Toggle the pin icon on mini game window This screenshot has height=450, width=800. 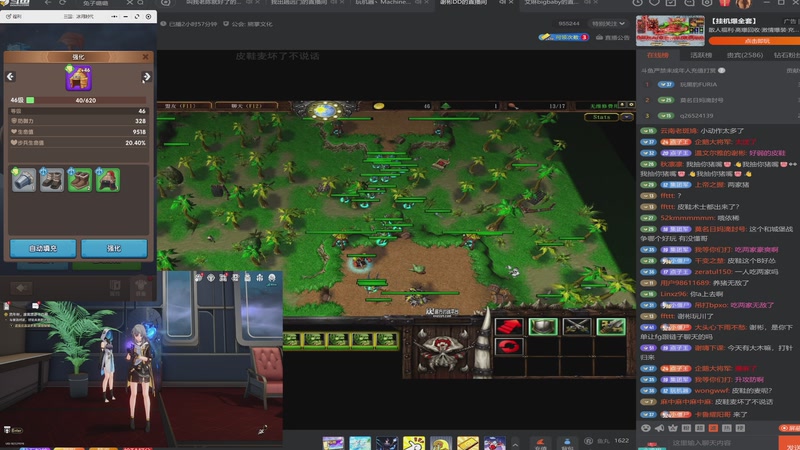pos(114,16)
